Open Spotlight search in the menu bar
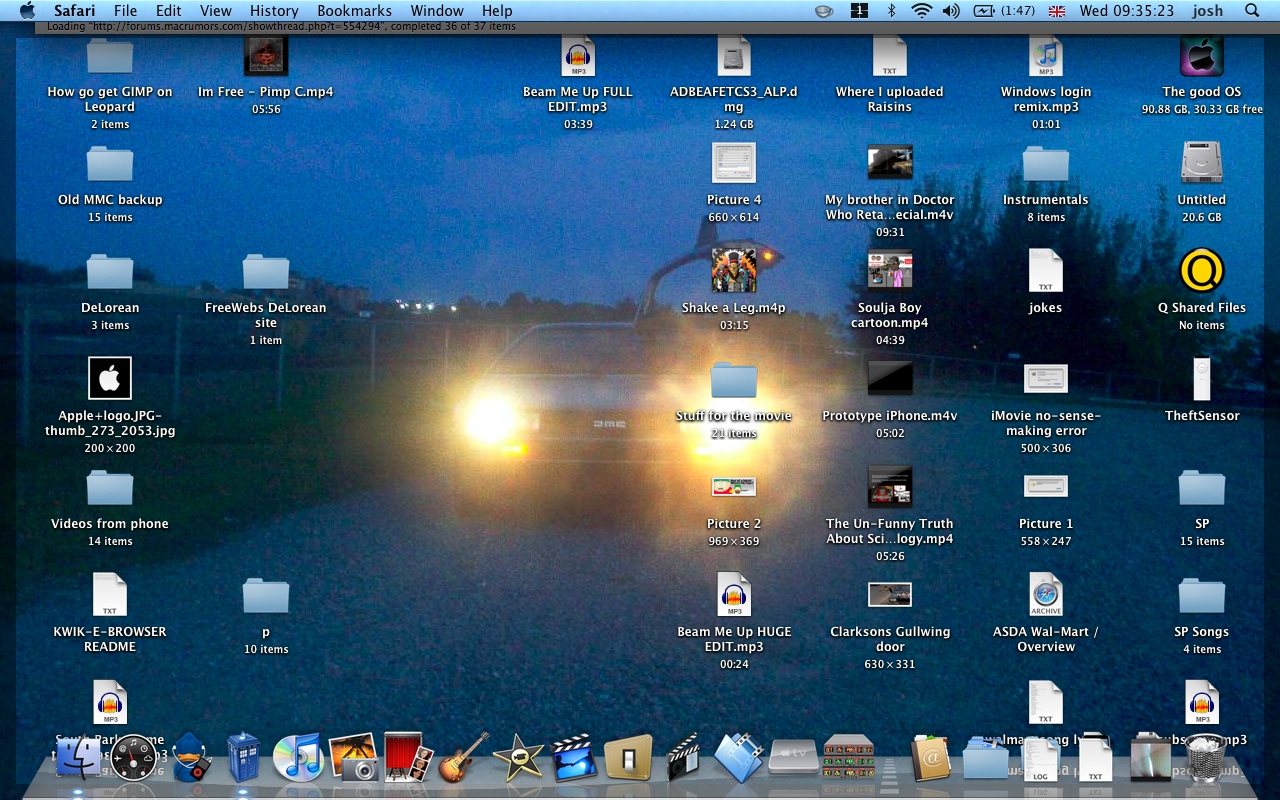The height and width of the screenshot is (800, 1280). click(1249, 11)
